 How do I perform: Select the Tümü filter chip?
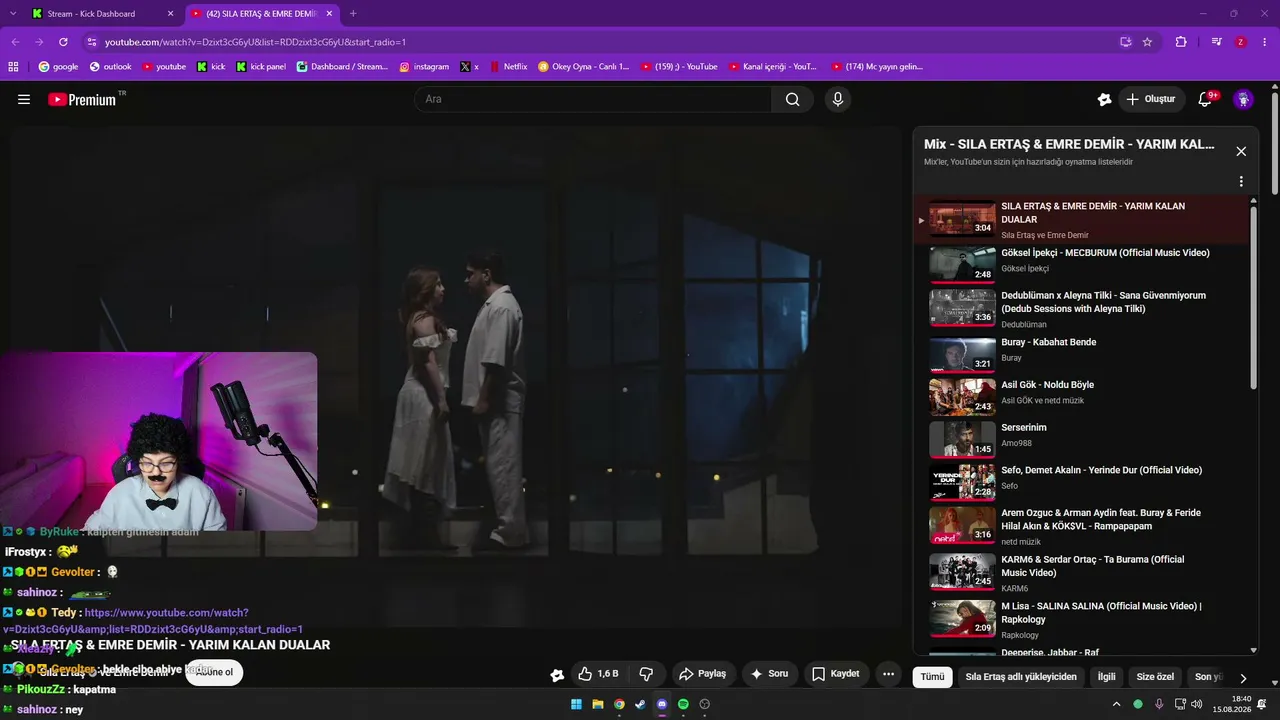[932, 677]
